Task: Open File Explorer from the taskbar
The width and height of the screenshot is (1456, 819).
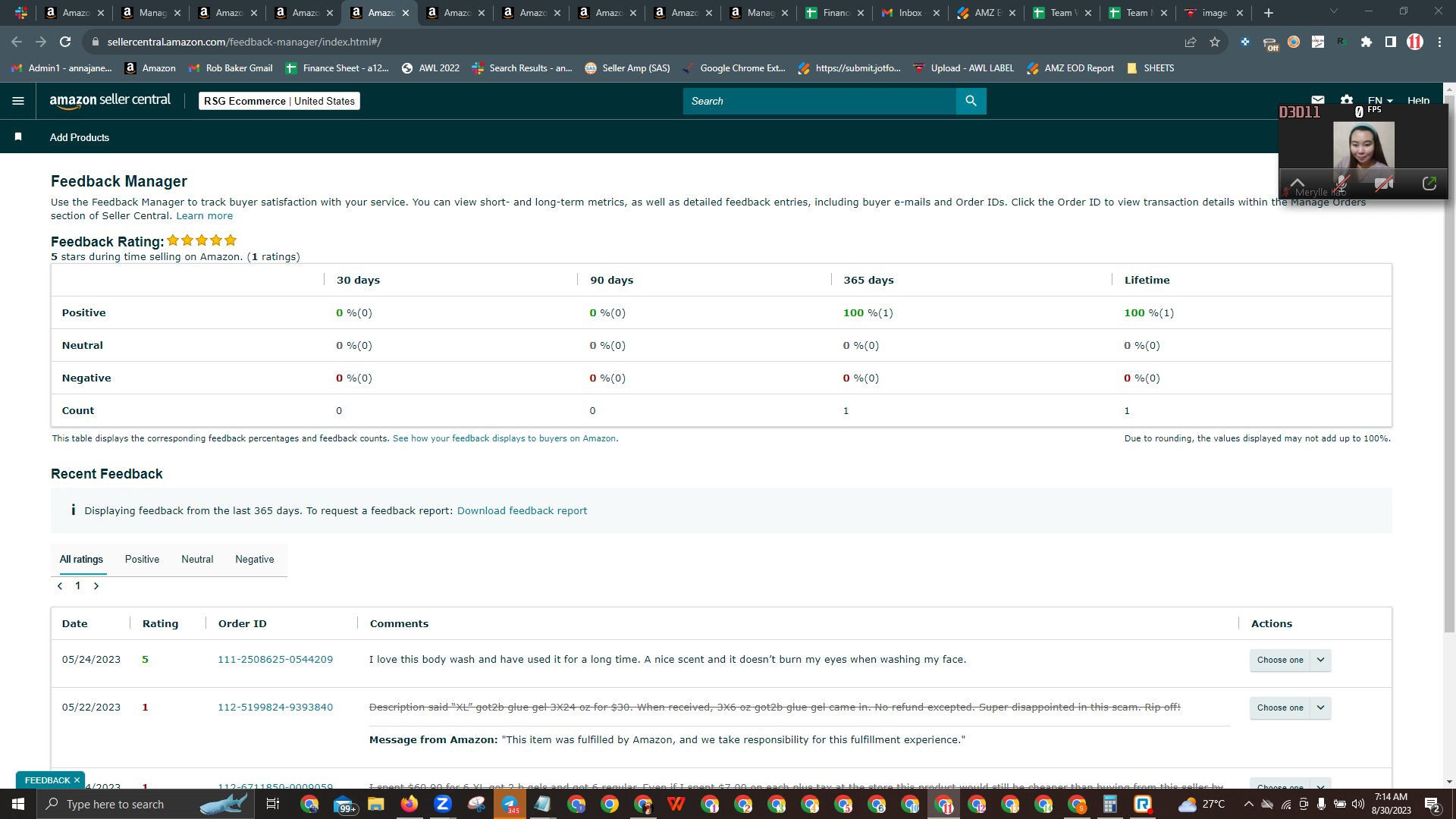Action: tap(376, 804)
